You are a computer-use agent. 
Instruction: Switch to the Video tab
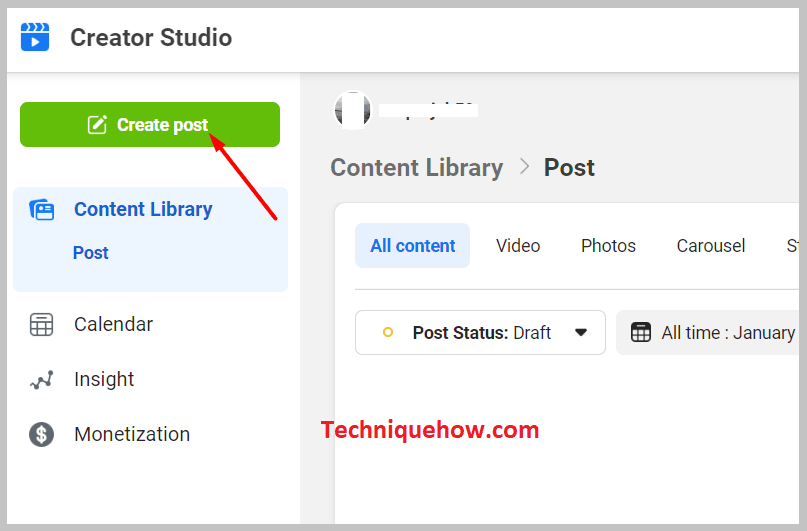(x=518, y=246)
